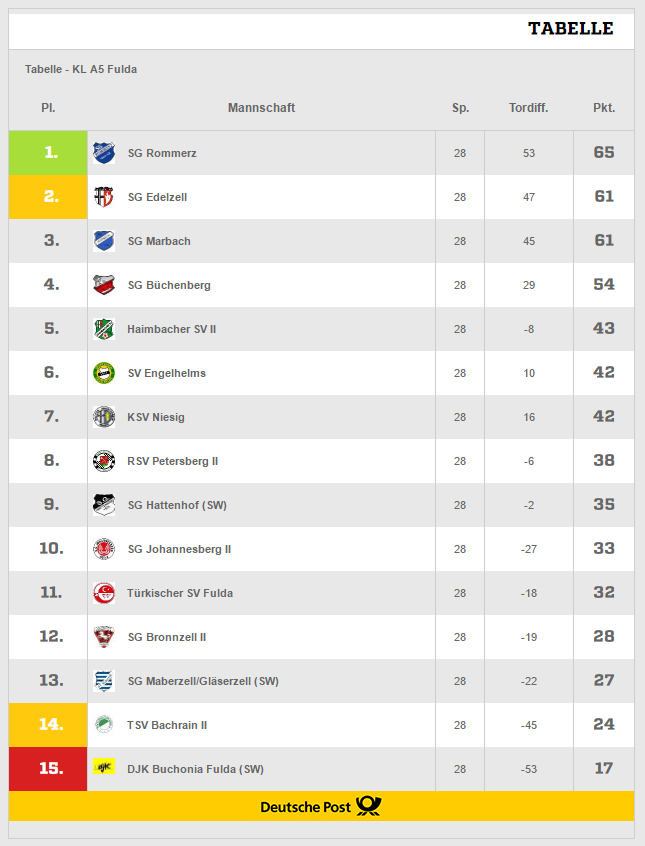The height and width of the screenshot is (846, 645).
Task: Select the Haimbacher SV II green crest
Action: pos(104,329)
